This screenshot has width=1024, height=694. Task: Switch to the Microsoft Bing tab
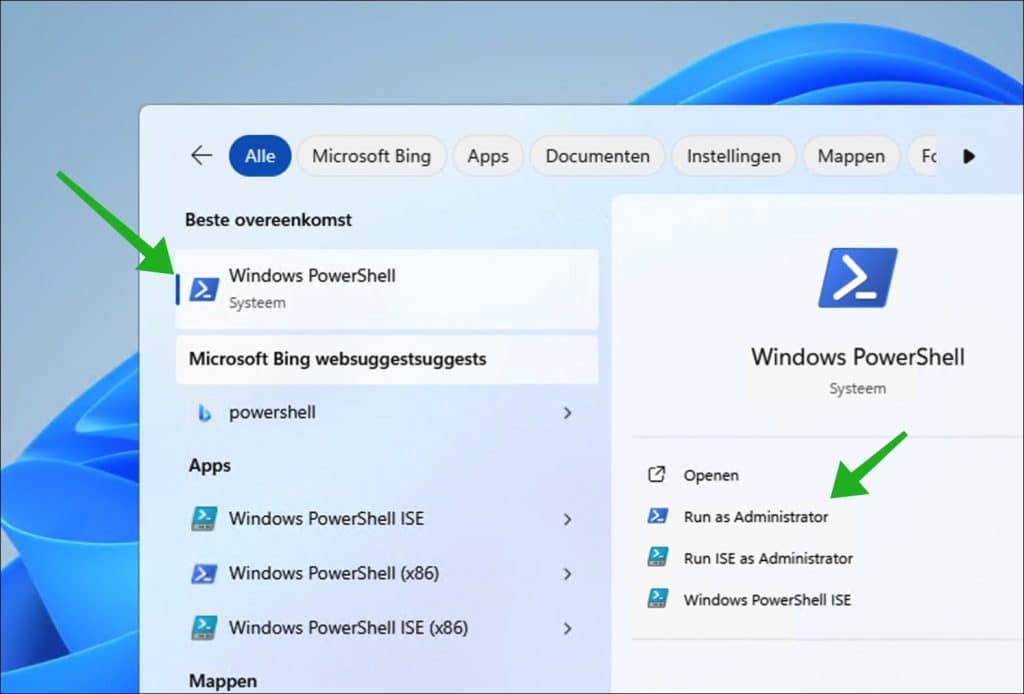coord(371,156)
